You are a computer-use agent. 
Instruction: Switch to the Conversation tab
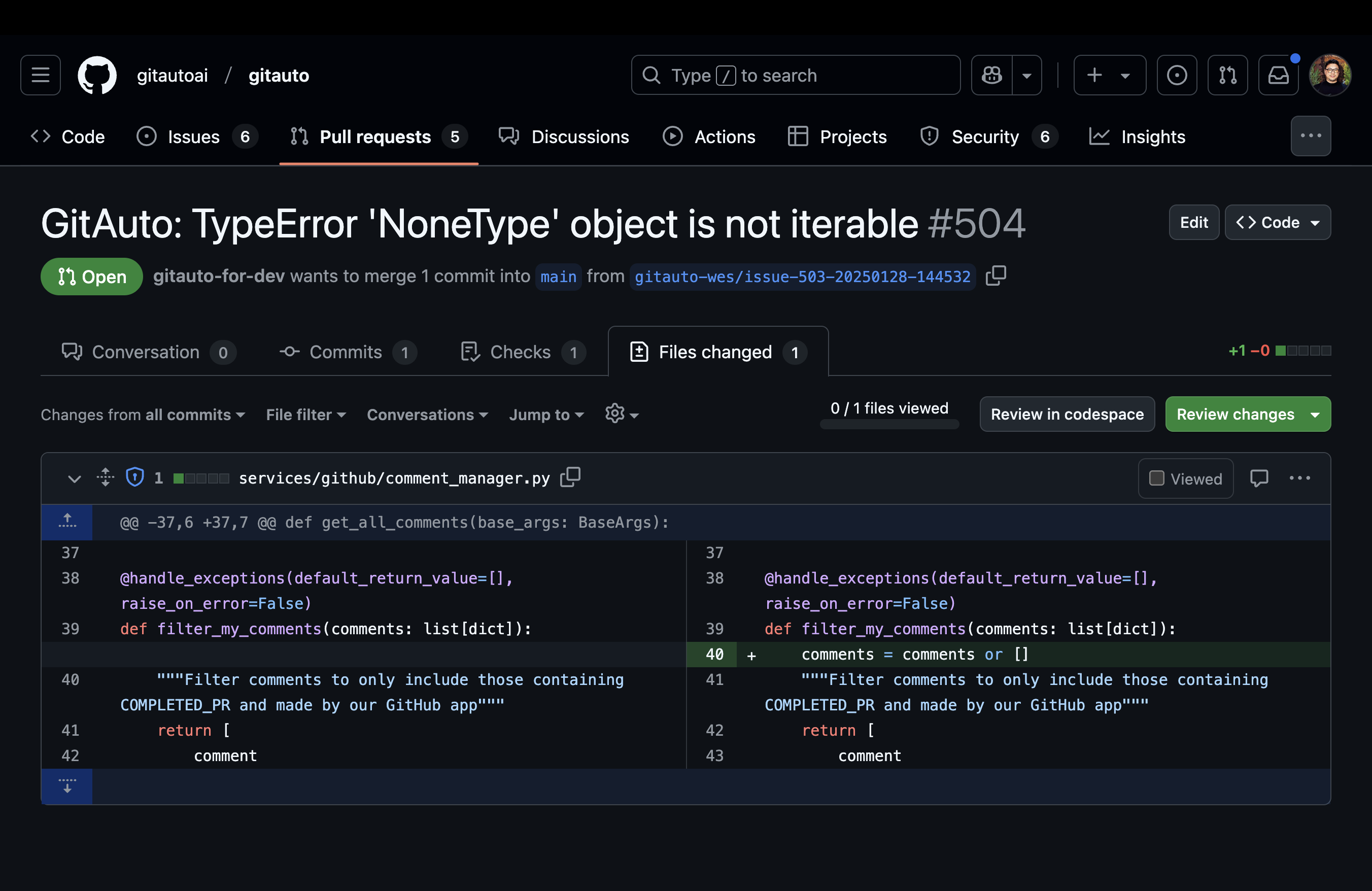(x=149, y=352)
